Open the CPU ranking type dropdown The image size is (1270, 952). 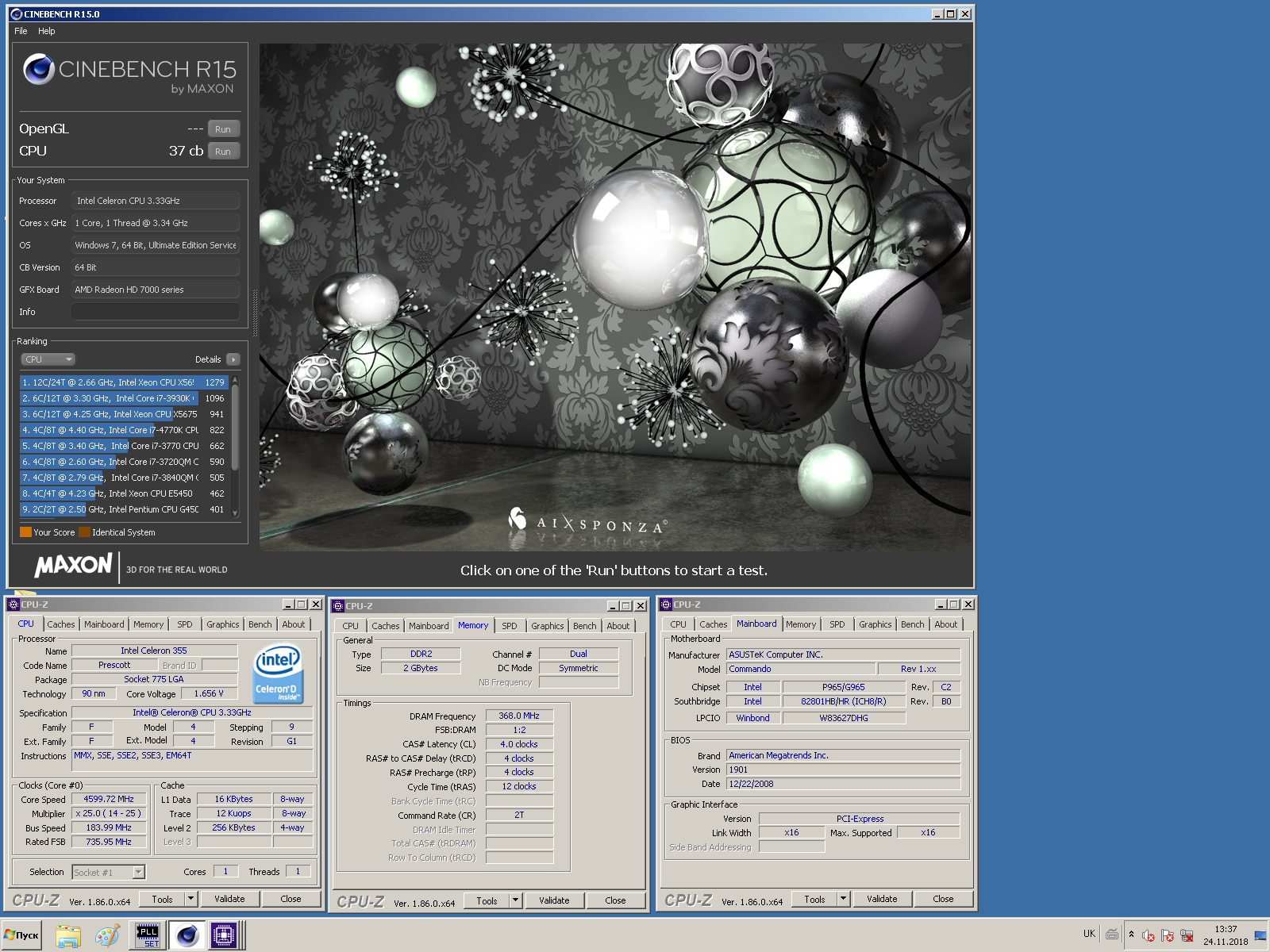point(48,359)
